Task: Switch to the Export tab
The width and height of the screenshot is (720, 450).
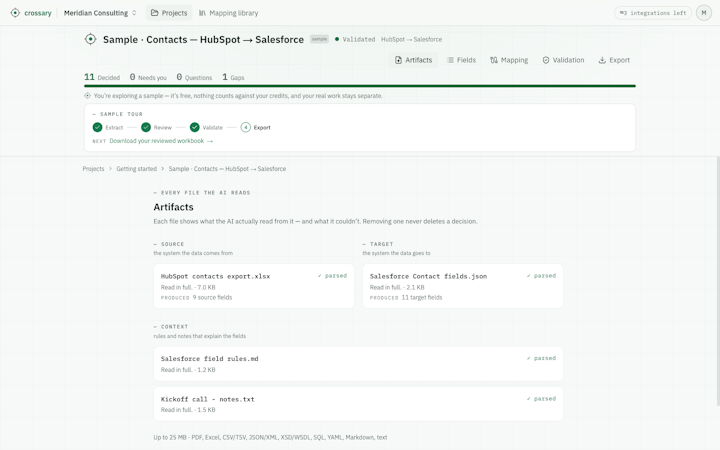Action: pyautogui.click(x=614, y=60)
